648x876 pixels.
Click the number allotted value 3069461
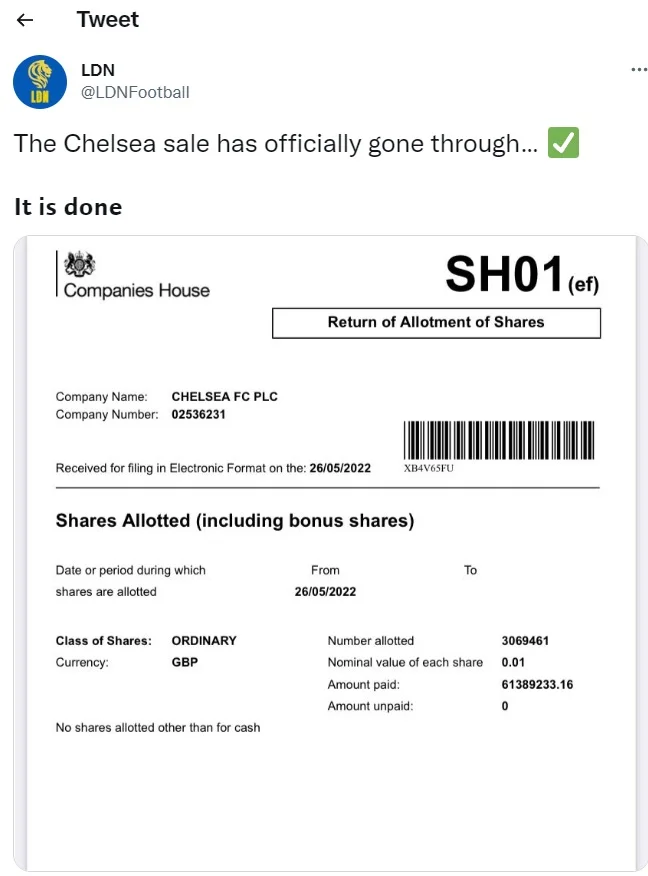(x=525, y=640)
